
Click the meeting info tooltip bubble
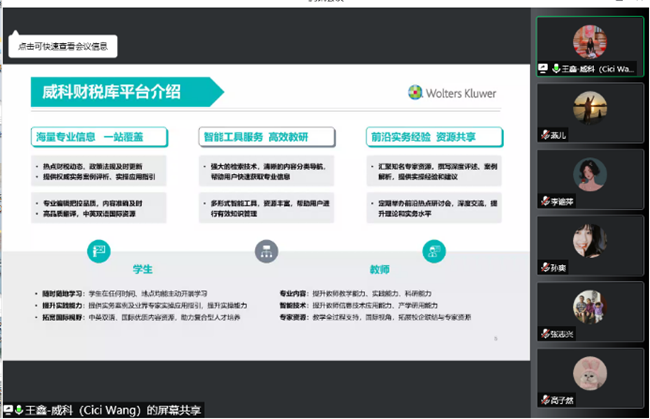pos(63,46)
